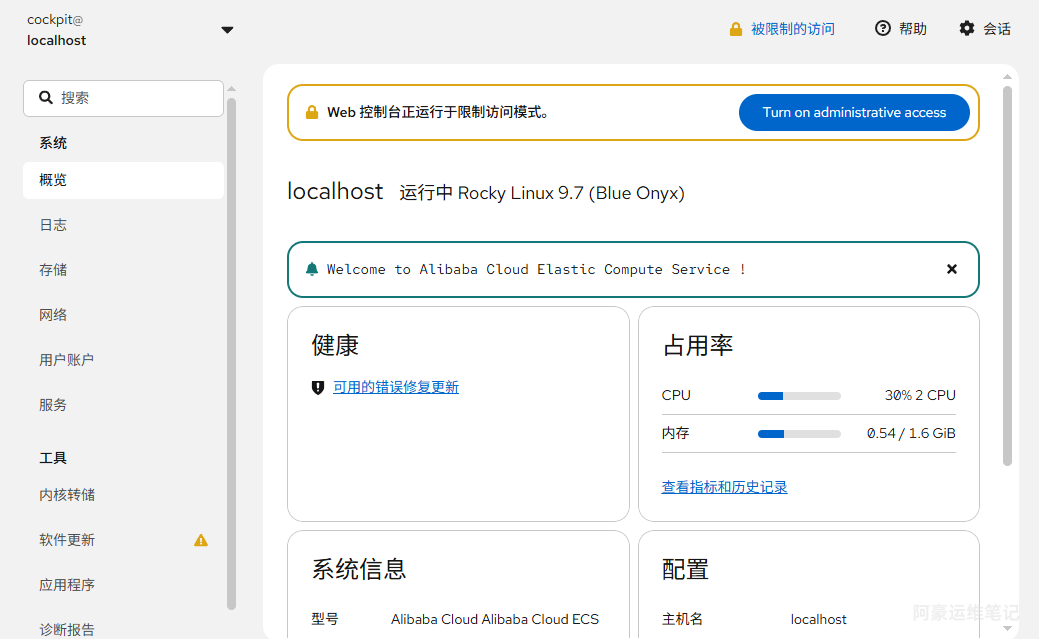Turn on administrative access
Image resolution: width=1039 pixels, height=639 pixels.
click(x=854, y=113)
